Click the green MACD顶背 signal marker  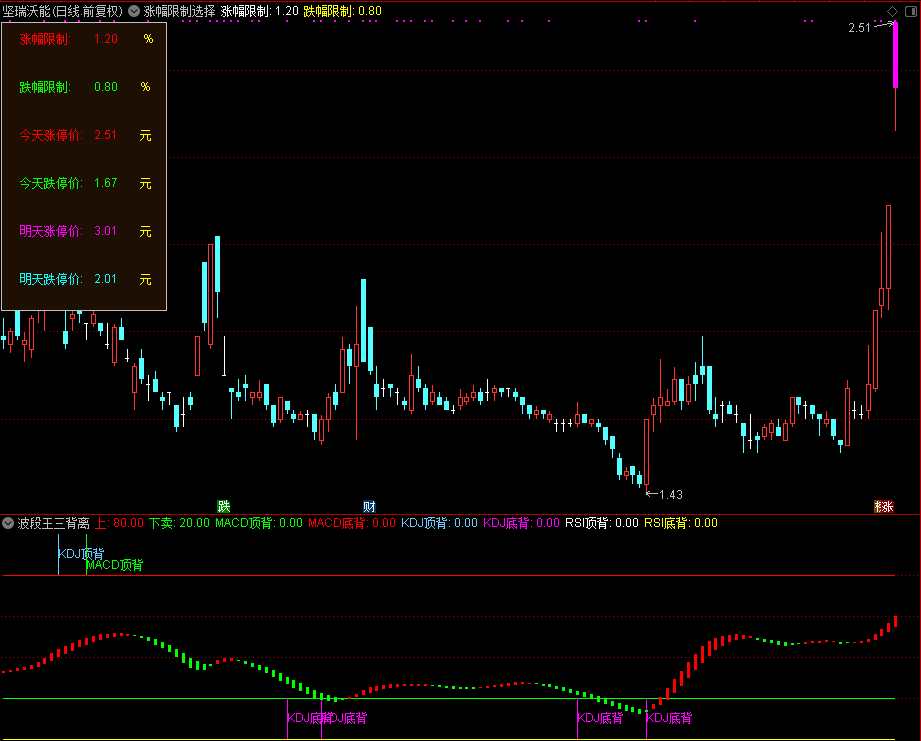coord(115,565)
